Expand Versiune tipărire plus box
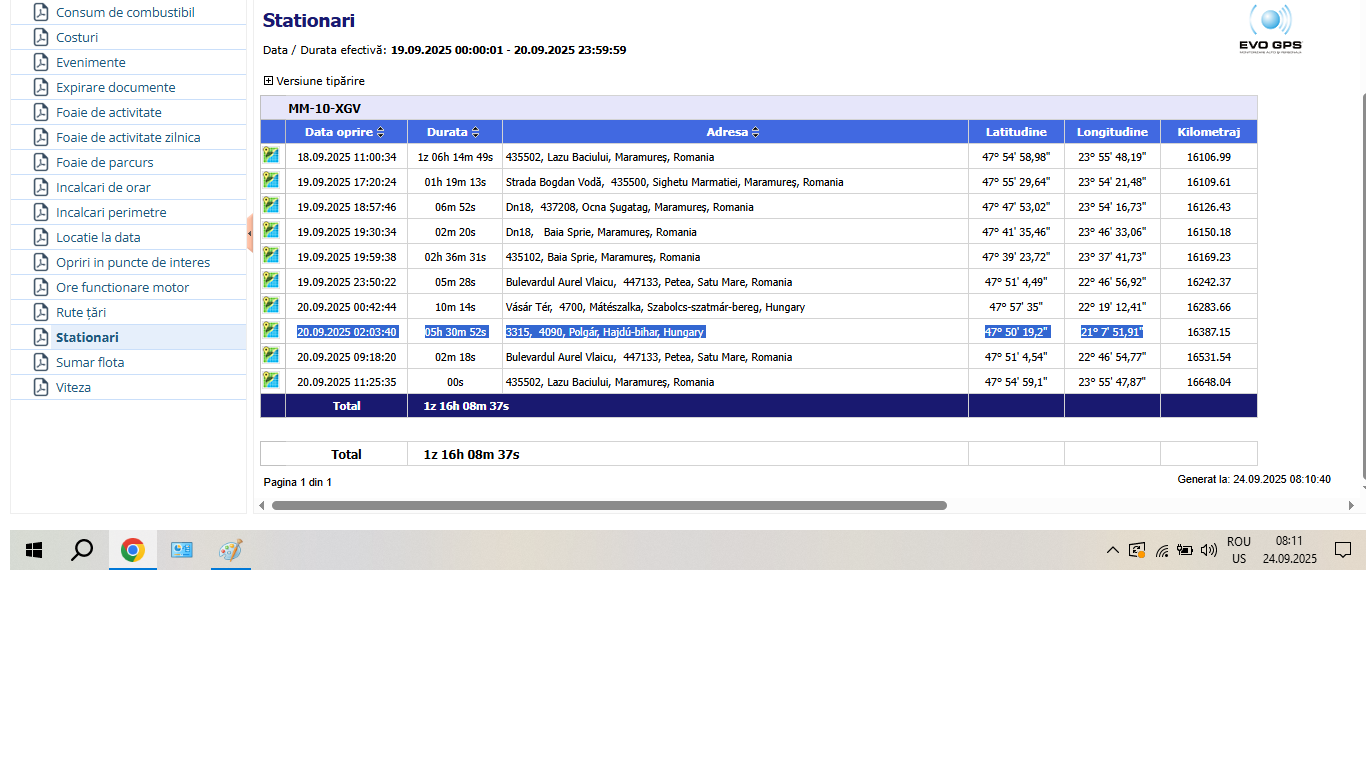The image size is (1366, 768). 268,81
